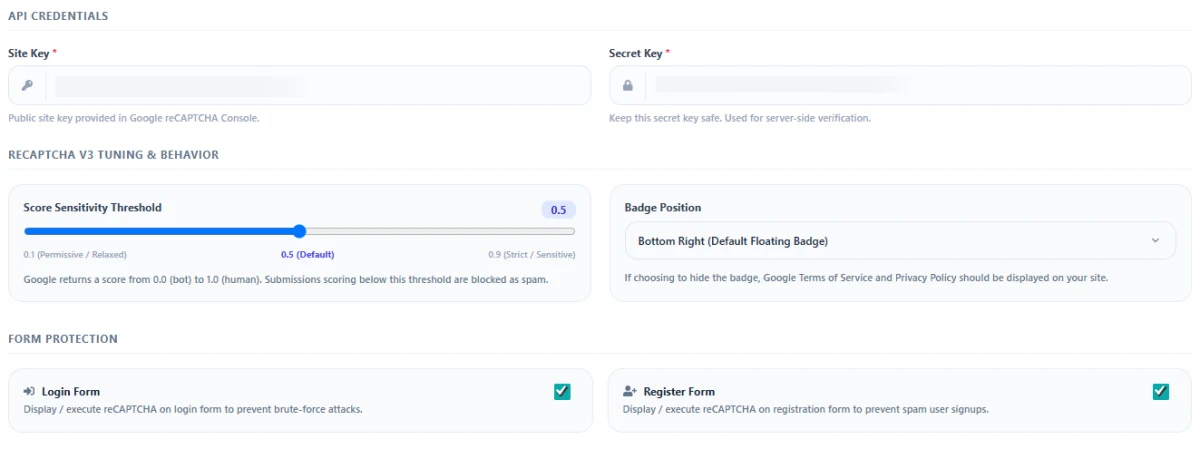Viewport: 1200px width, 449px height.
Task: Click the 'Score Sensitivity Threshold' heading
Action: point(93,208)
